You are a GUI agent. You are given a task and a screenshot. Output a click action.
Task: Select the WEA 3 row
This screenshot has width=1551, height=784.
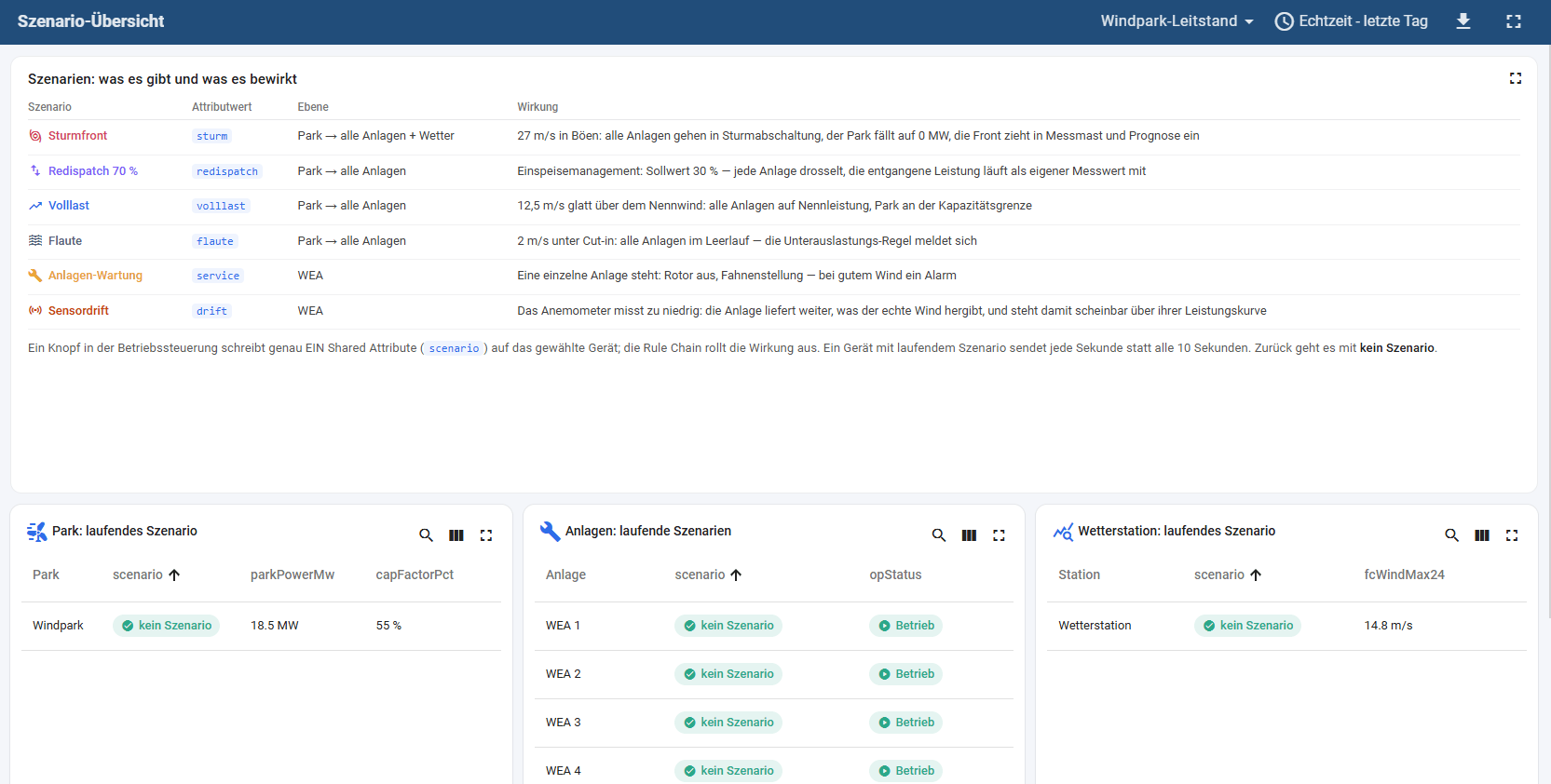pyautogui.click(x=773, y=723)
